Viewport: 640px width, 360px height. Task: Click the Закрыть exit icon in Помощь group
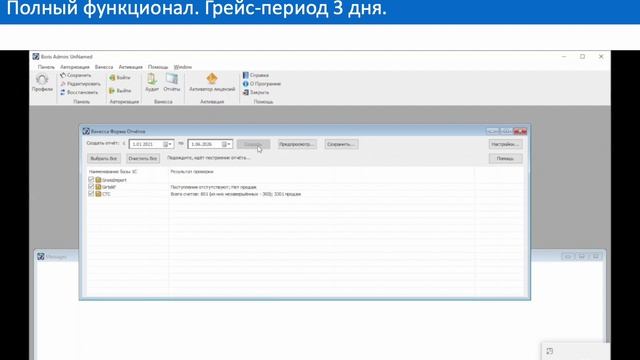pyautogui.click(x=246, y=92)
